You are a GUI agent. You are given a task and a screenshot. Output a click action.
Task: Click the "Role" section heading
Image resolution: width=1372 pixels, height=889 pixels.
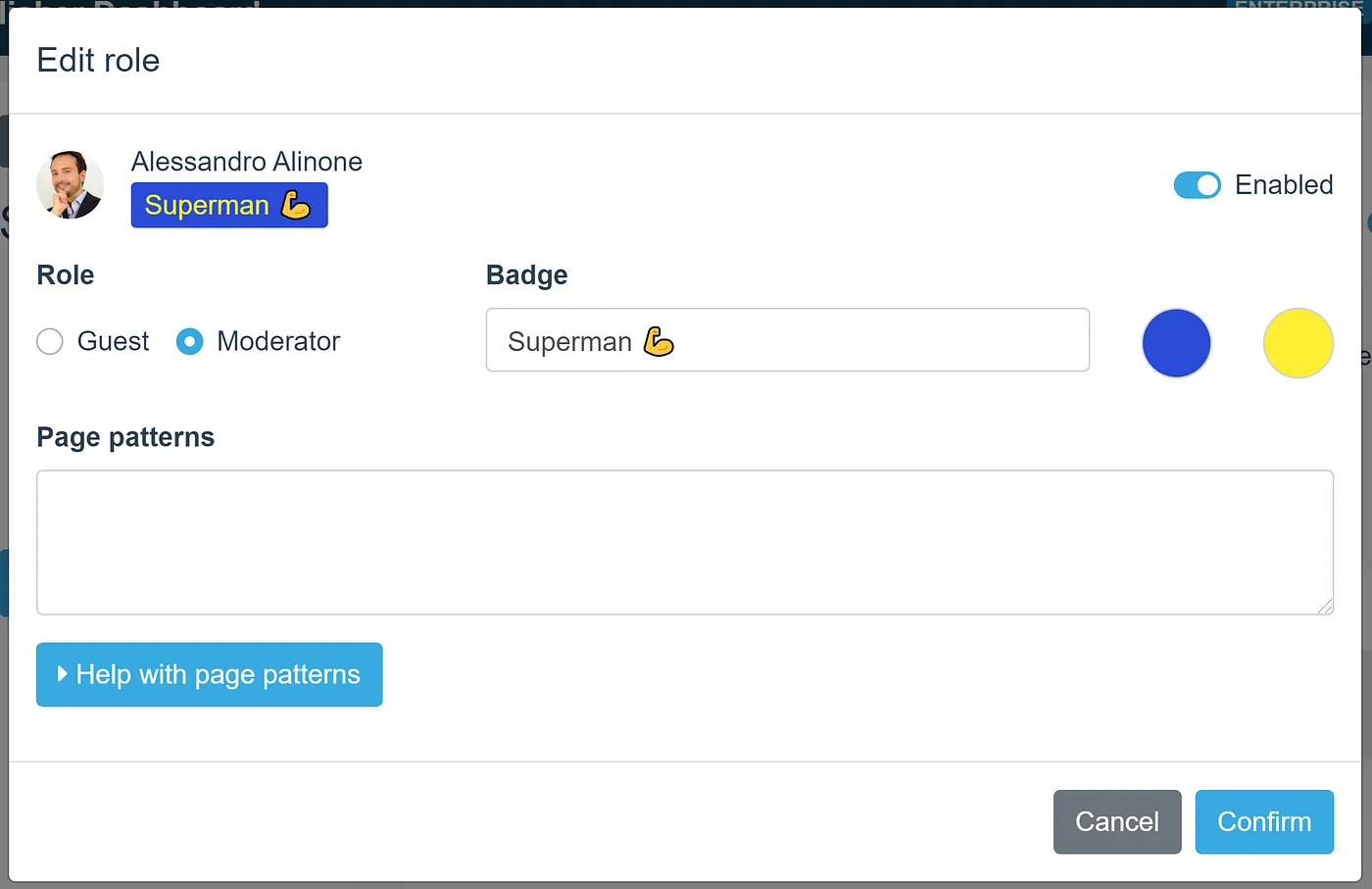(x=66, y=275)
